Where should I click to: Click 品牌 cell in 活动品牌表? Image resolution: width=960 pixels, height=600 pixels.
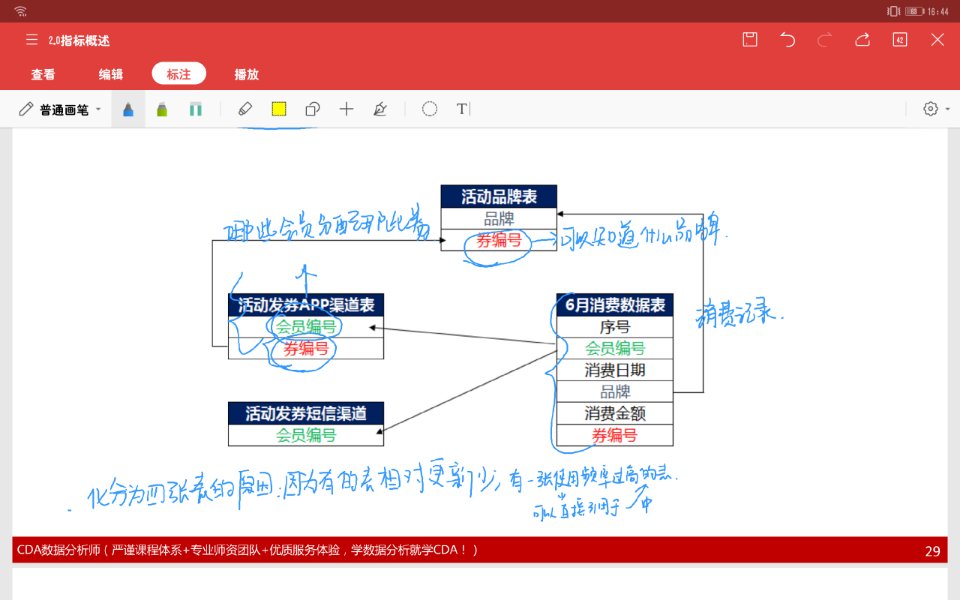coord(499,219)
